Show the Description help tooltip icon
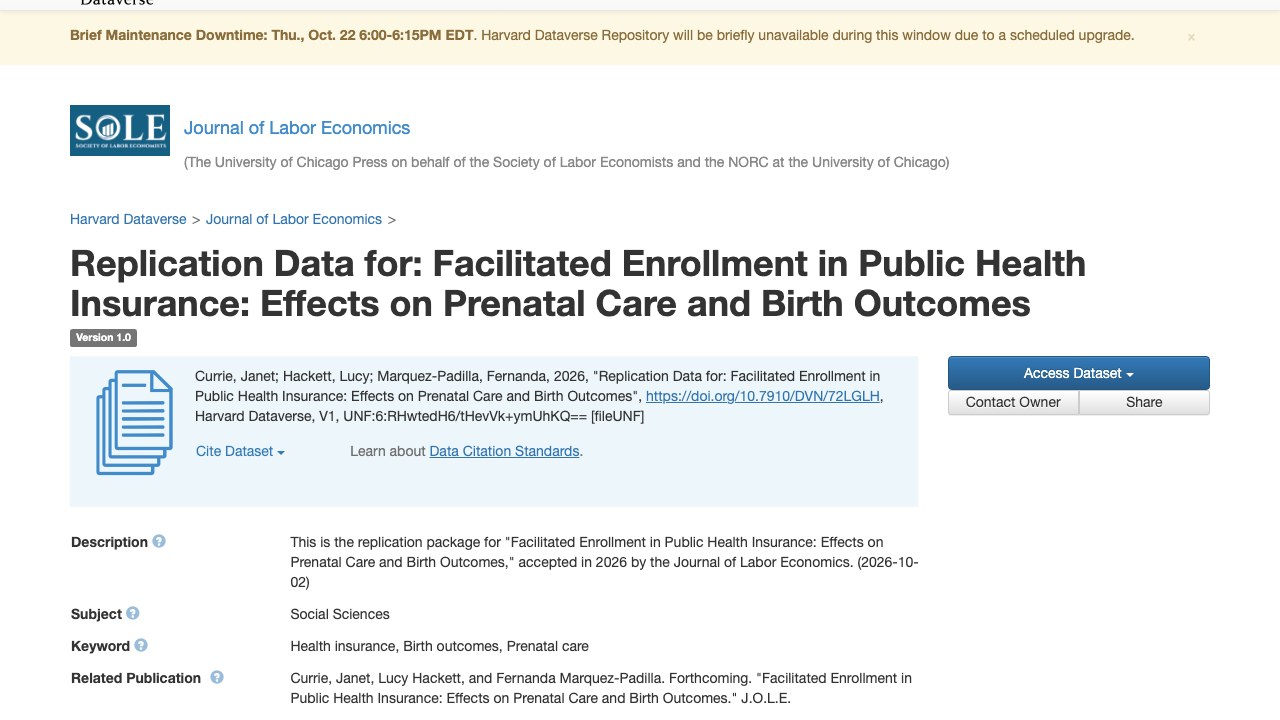1280x720 pixels. 159,541
